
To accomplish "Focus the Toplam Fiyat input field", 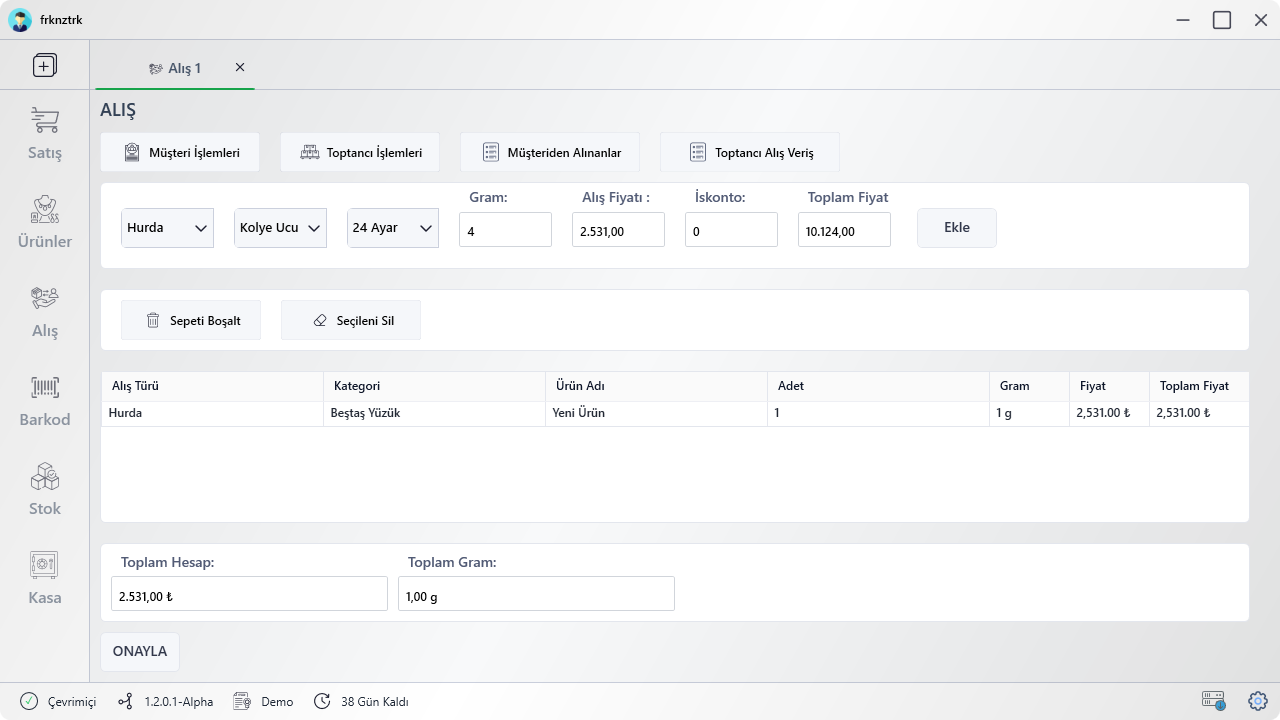I will point(844,230).
